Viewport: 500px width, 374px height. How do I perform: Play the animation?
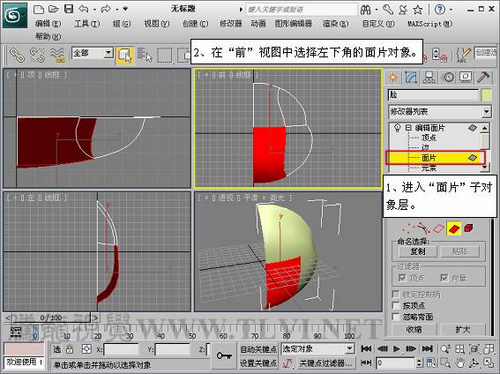click(x=396, y=349)
